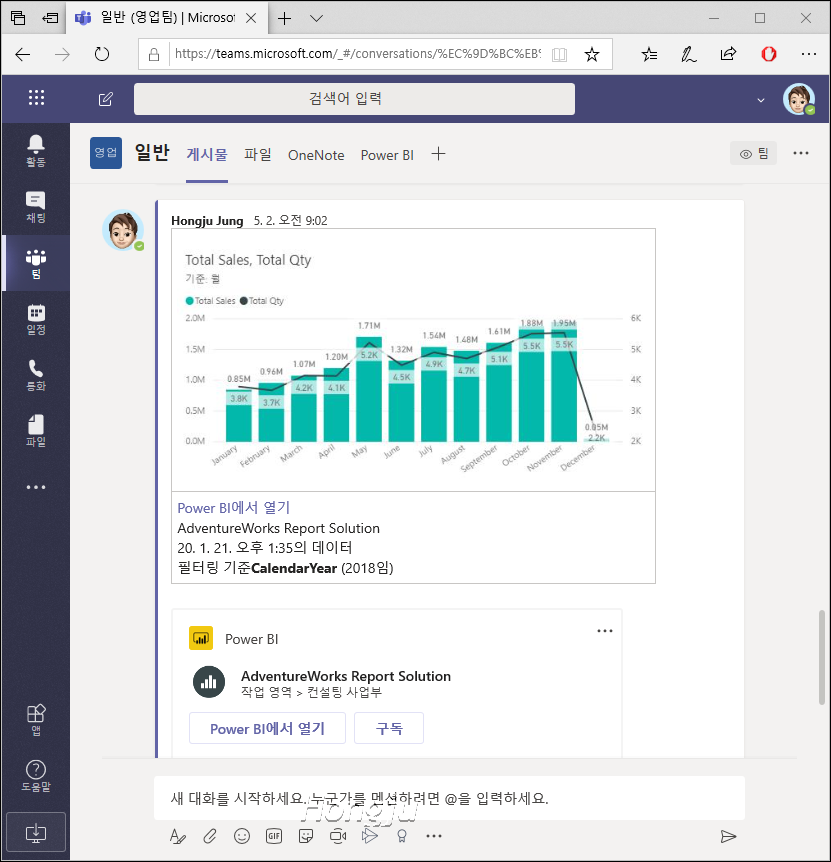Open the Apps (앱) store icon
Viewport: 831px width, 862px height.
point(36,720)
